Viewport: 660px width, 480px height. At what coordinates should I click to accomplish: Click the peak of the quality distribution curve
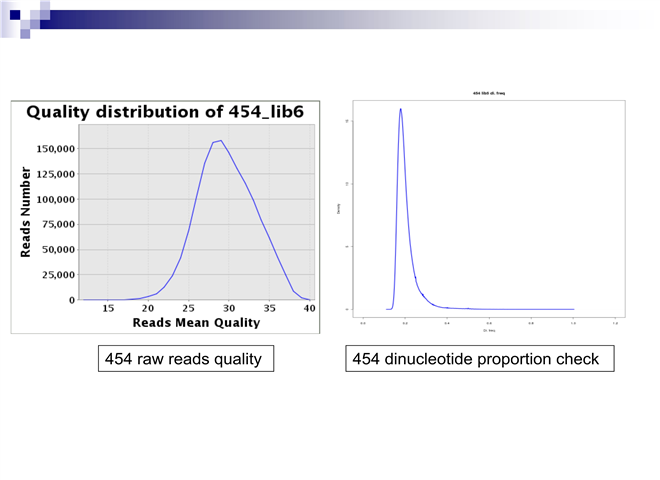220,141
